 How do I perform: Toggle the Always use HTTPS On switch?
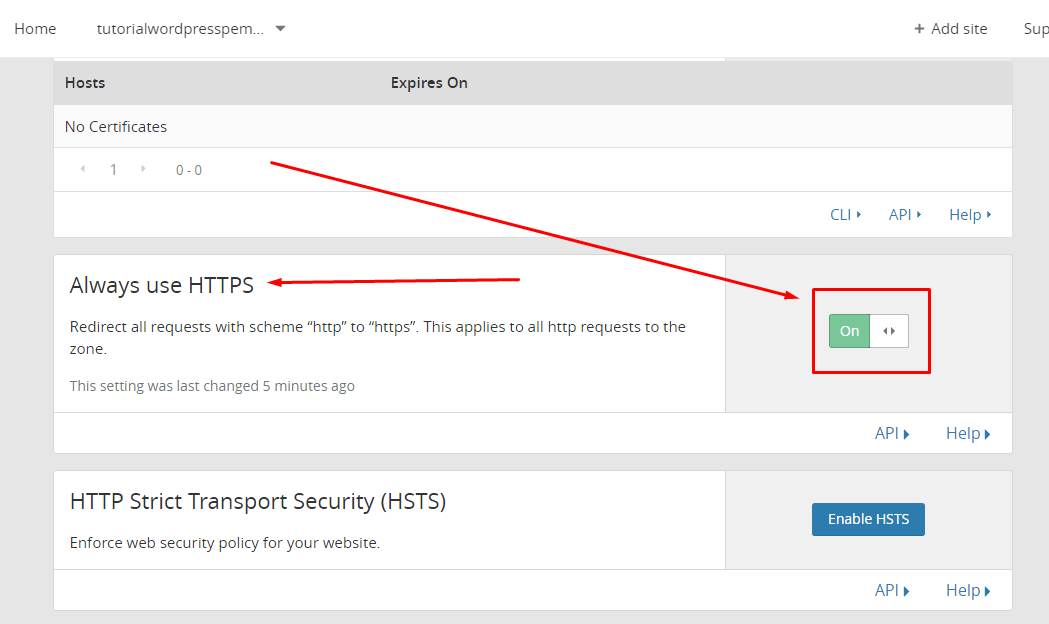(x=868, y=331)
